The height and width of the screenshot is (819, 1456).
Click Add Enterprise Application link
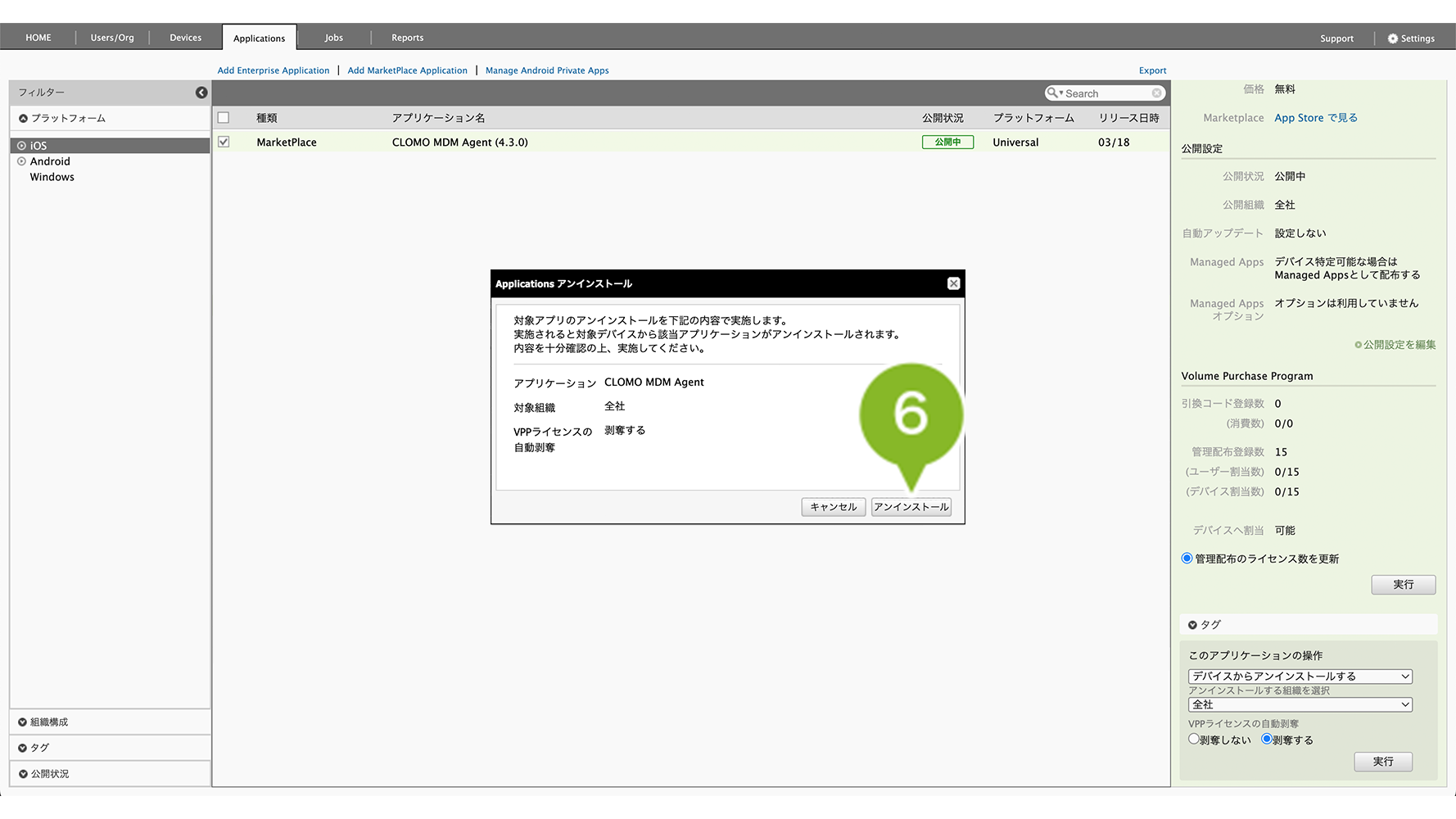[274, 70]
